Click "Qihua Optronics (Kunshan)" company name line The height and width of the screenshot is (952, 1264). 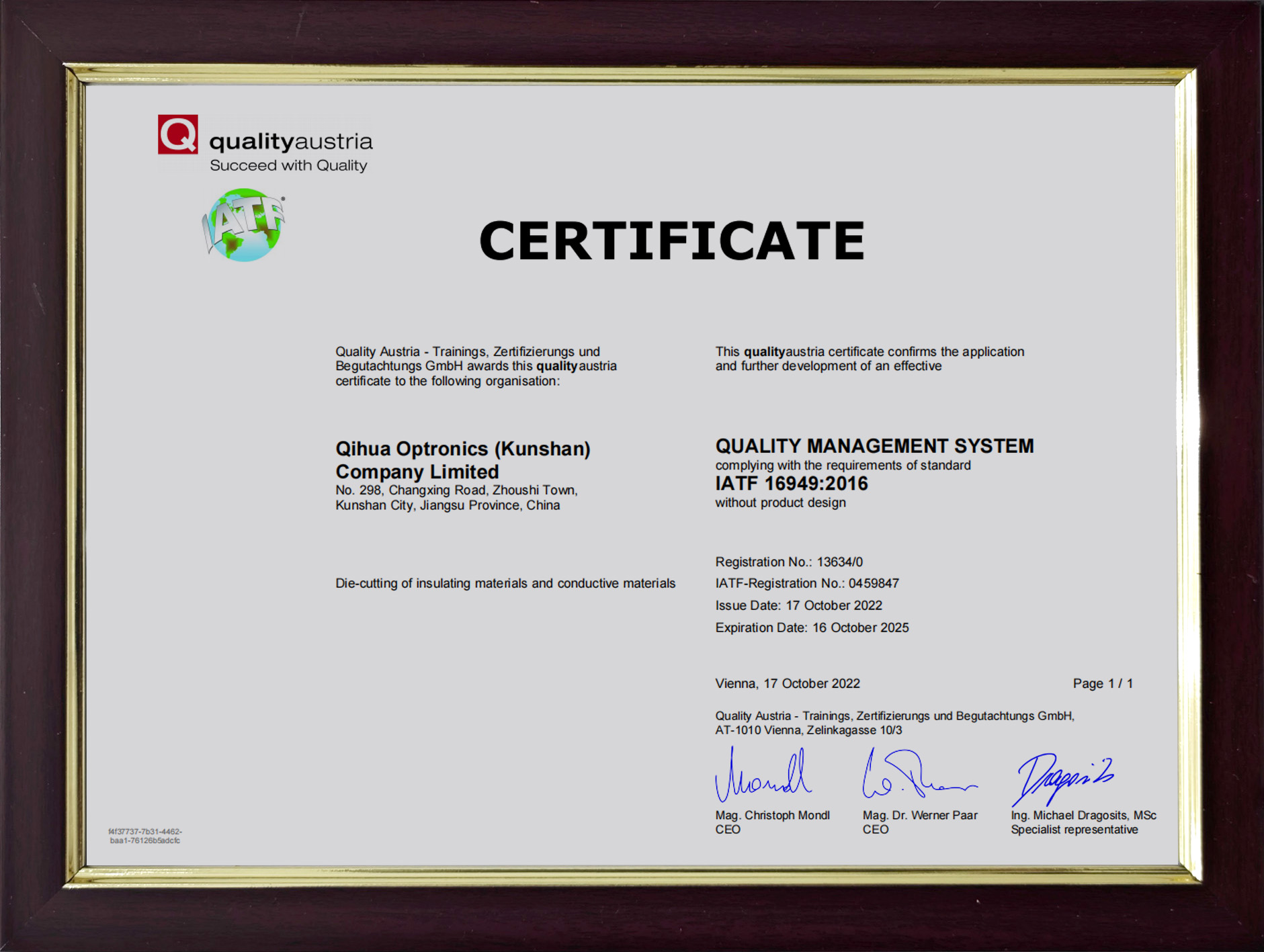(x=463, y=449)
